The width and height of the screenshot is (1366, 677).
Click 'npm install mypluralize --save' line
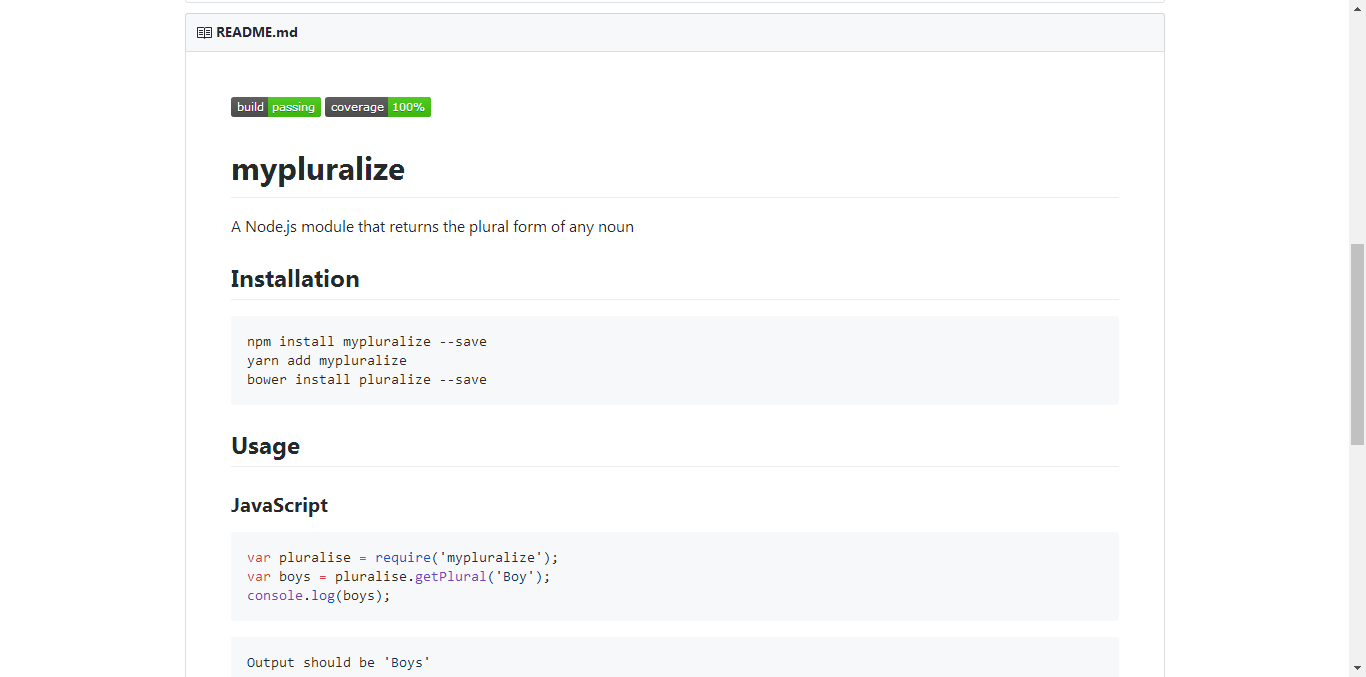[x=367, y=342]
